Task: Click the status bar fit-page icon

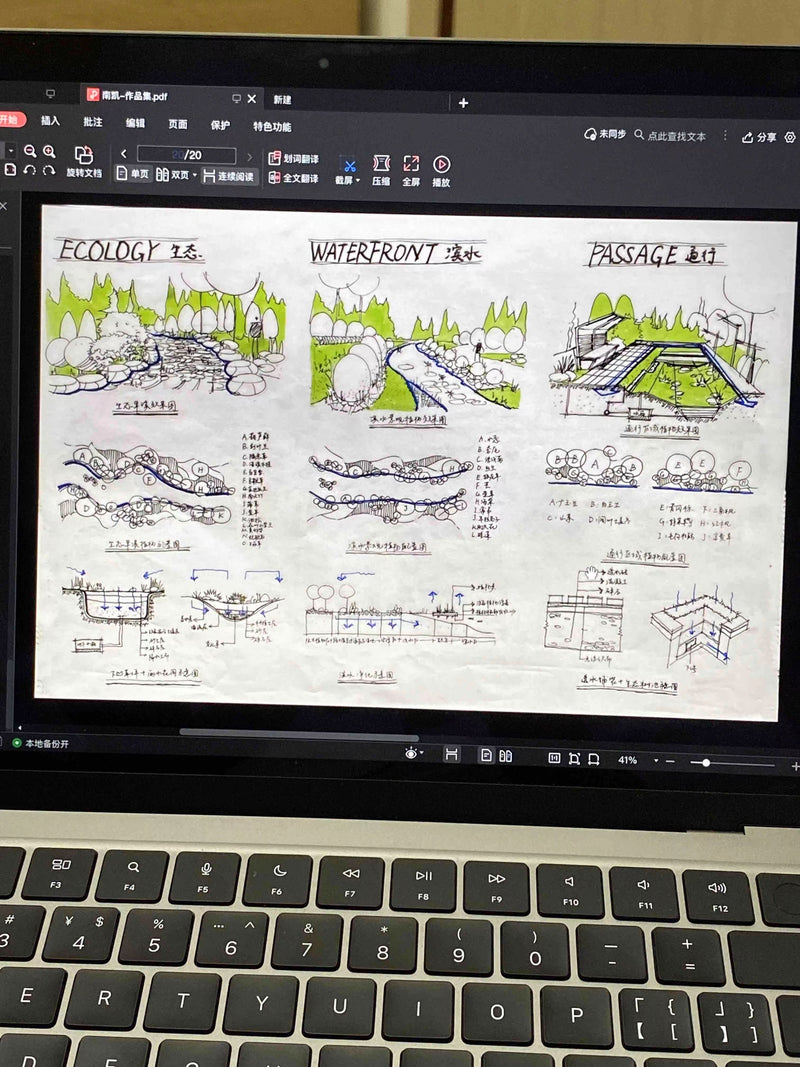Action: (574, 759)
